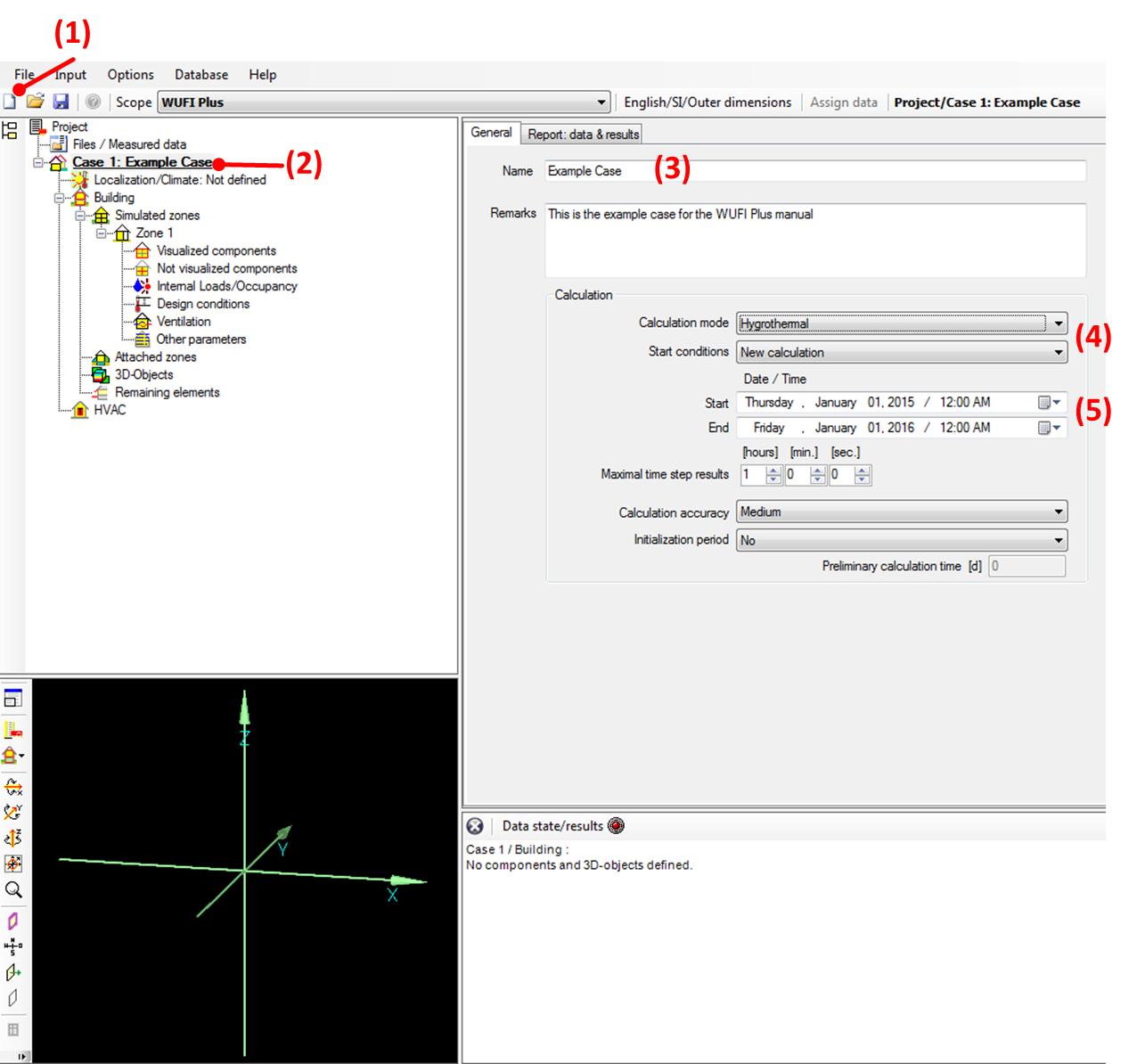Click the greyed grid icon in the 3D tools
1137x1064 pixels.
pos(12,1029)
